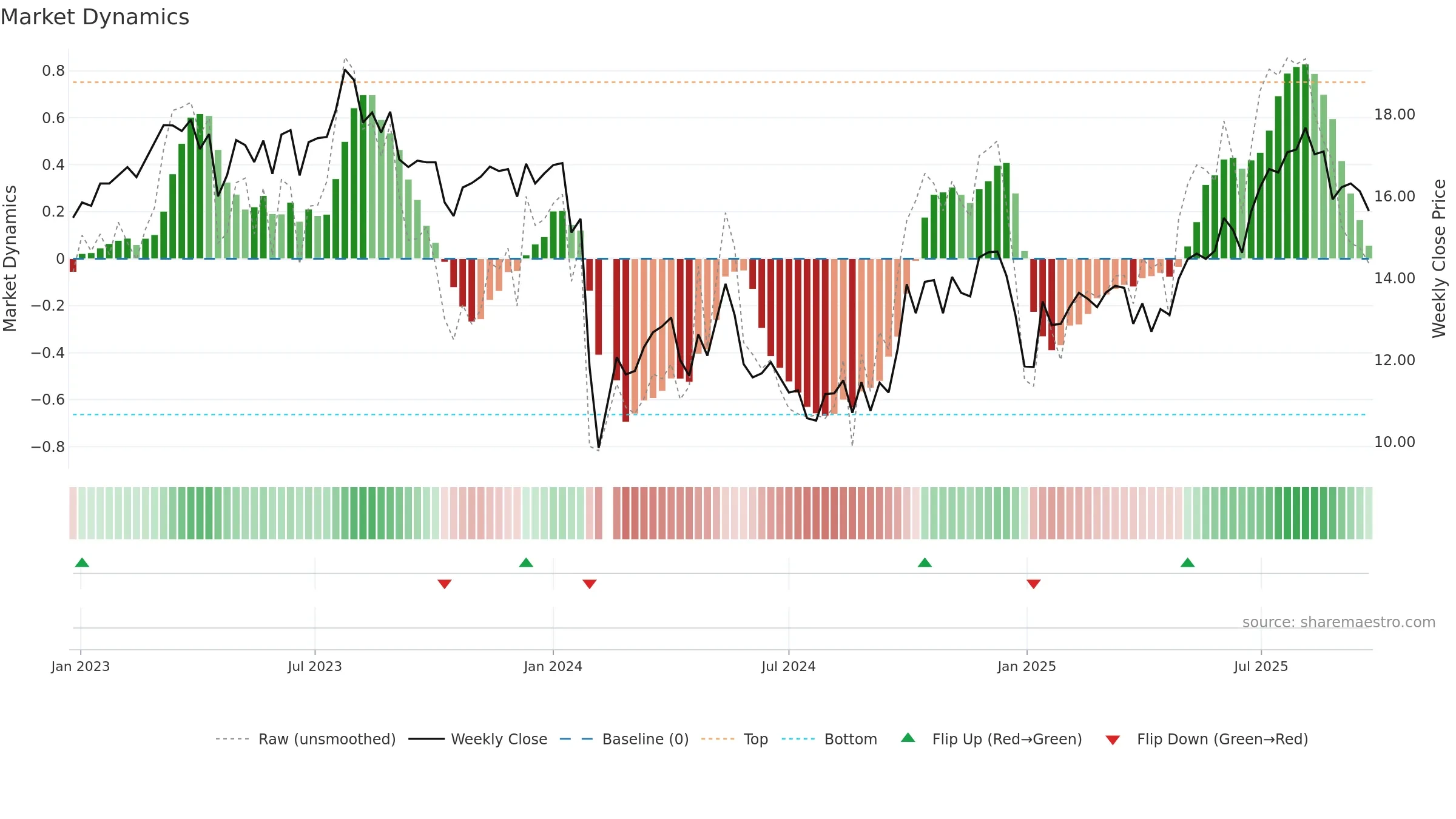Click the cyan dotted Bottom legend line sample
Image resolution: width=1456 pixels, height=819 pixels.
pyautogui.click(x=798, y=739)
